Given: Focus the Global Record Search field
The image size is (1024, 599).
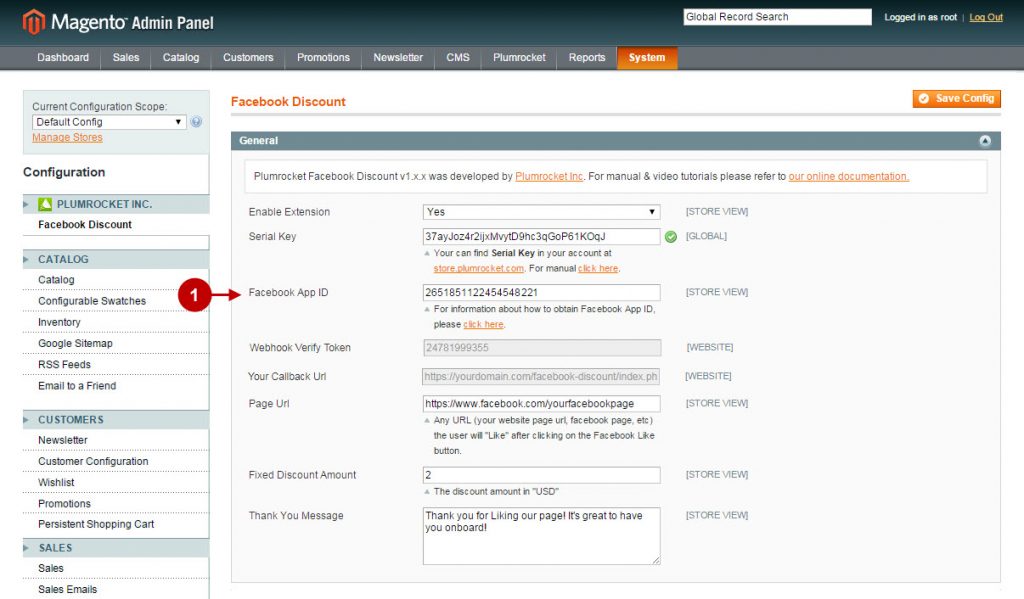Looking at the screenshot, I should [x=777, y=17].
